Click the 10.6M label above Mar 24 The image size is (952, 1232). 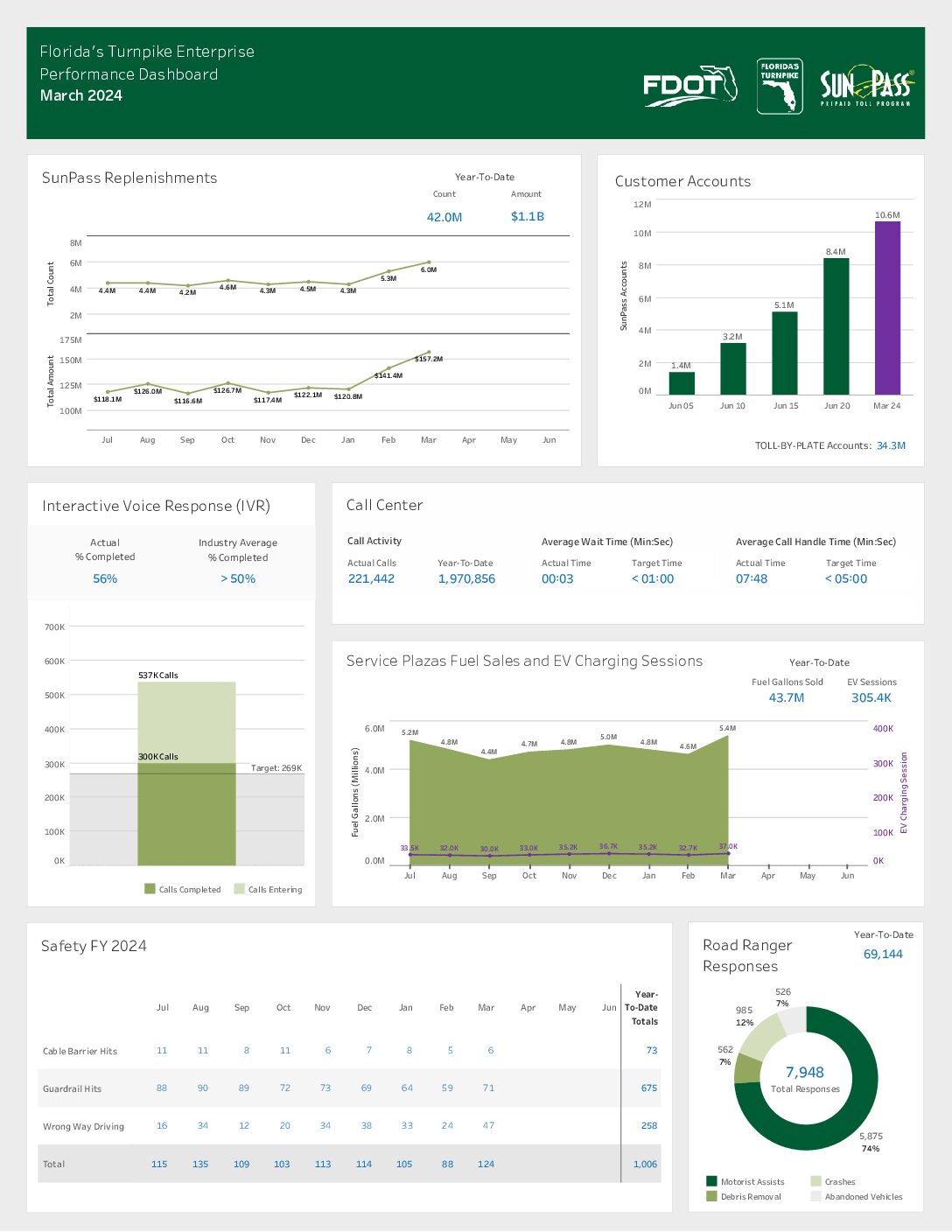pyautogui.click(x=887, y=214)
